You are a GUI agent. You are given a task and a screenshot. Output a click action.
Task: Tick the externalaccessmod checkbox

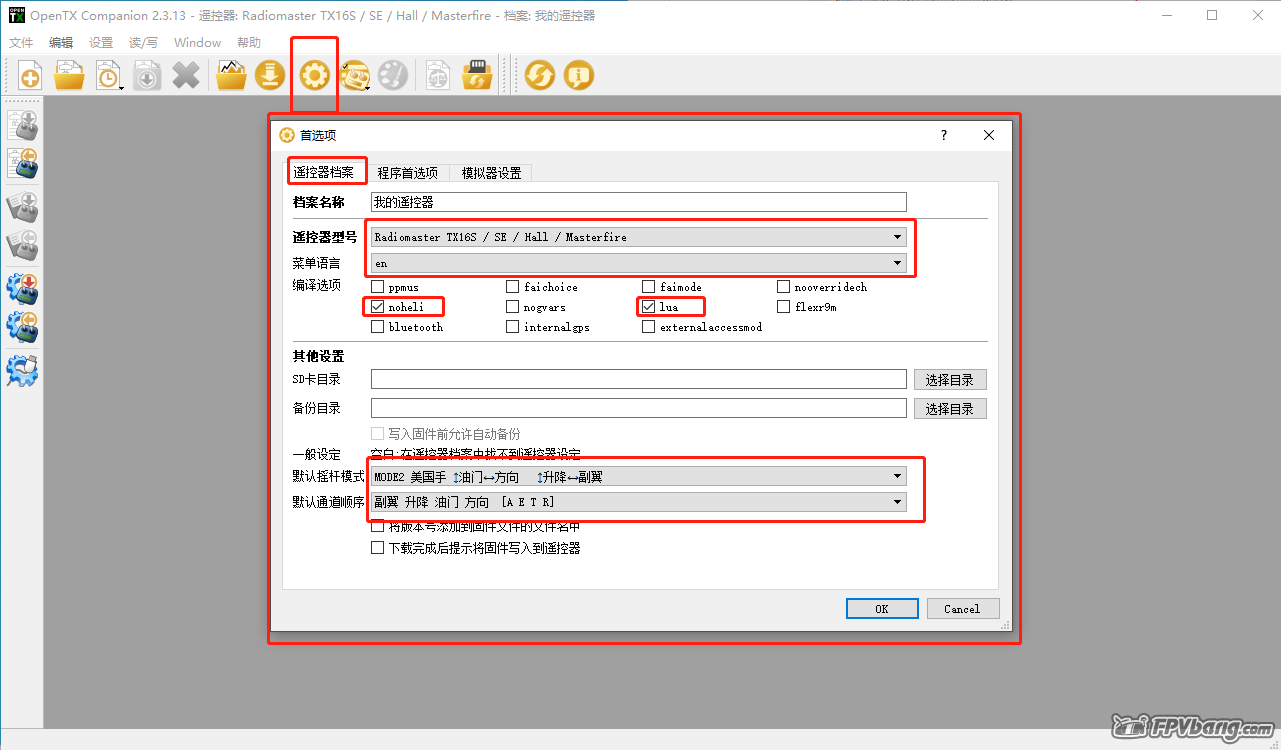click(x=649, y=327)
